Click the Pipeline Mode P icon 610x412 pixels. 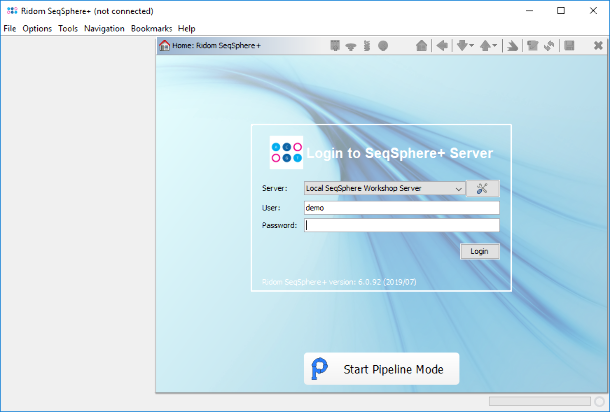pos(320,368)
